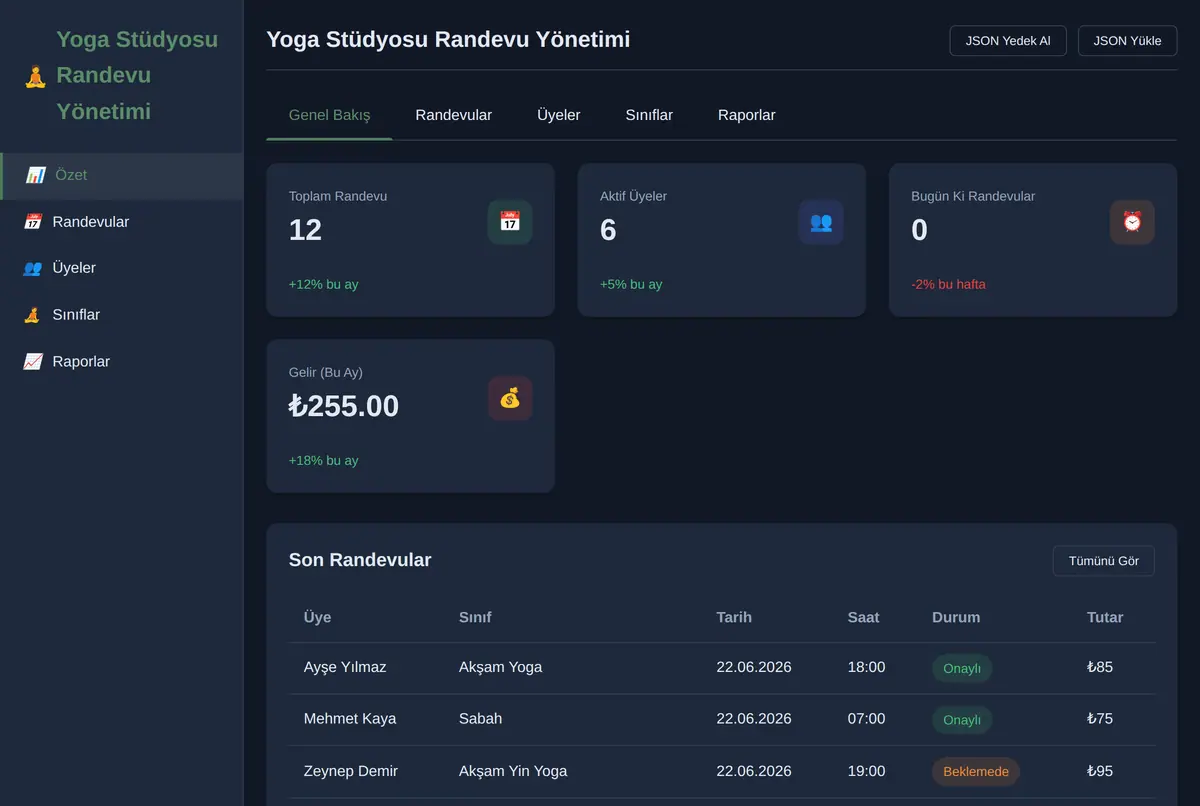Click the Akşam Yin Yoga class cell
The width and height of the screenshot is (1200, 806).
coord(513,771)
